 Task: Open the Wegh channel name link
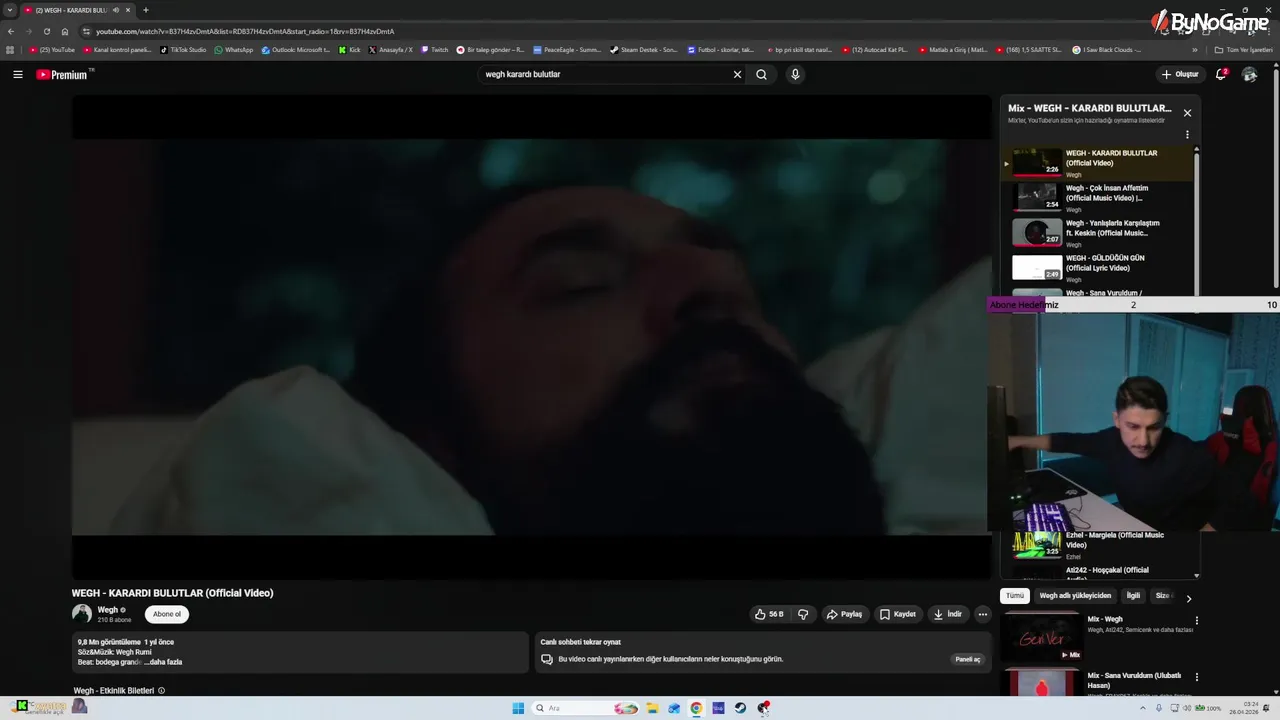point(108,610)
